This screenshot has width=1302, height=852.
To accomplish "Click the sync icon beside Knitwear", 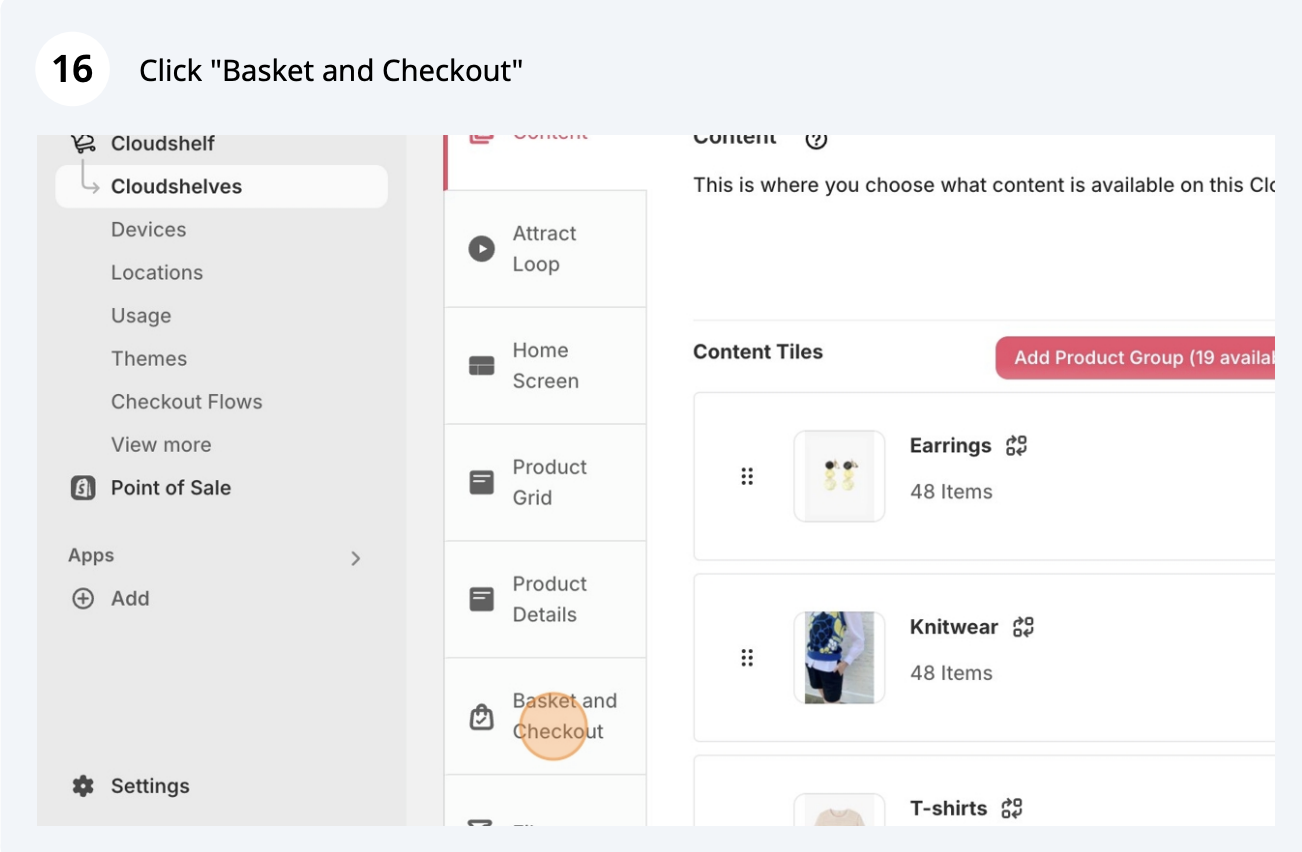I will click(1023, 627).
